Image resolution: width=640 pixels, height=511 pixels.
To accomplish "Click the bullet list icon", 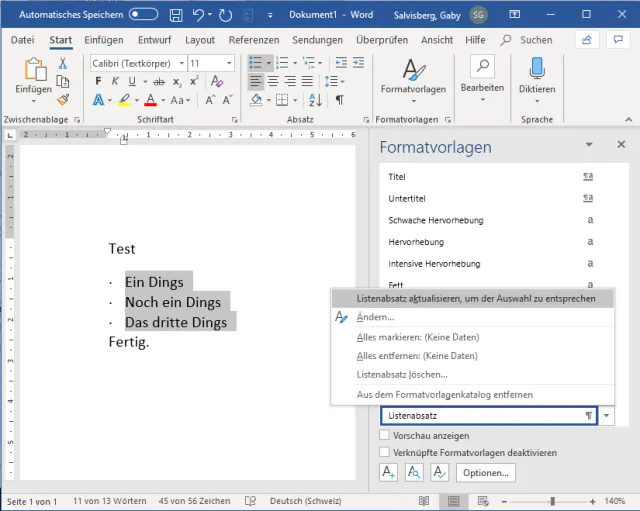I will (x=256, y=63).
